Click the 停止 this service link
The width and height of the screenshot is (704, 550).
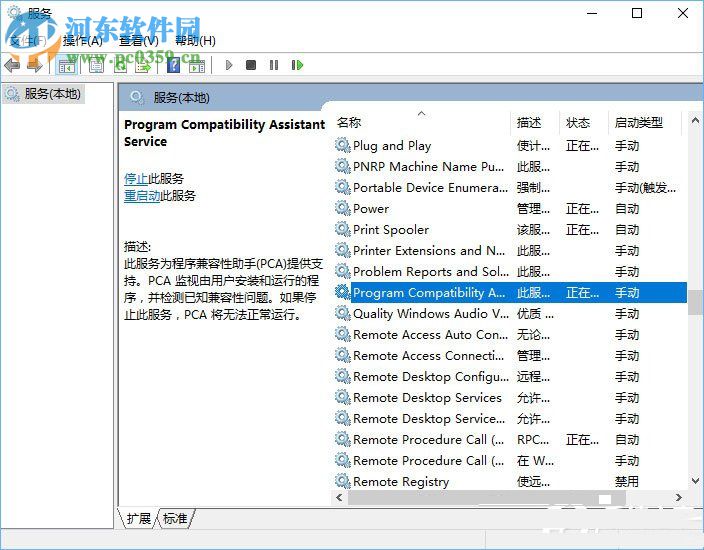coord(136,179)
